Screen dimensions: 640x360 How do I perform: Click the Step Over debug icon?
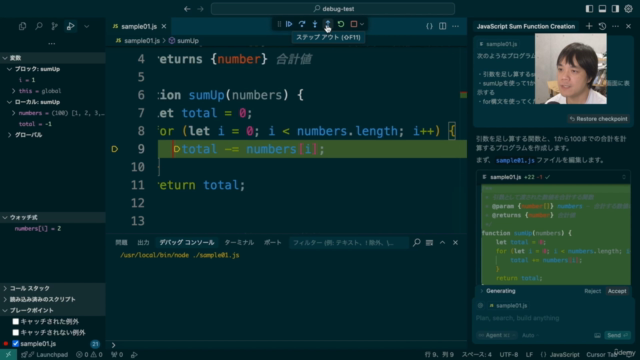(x=302, y=24)
